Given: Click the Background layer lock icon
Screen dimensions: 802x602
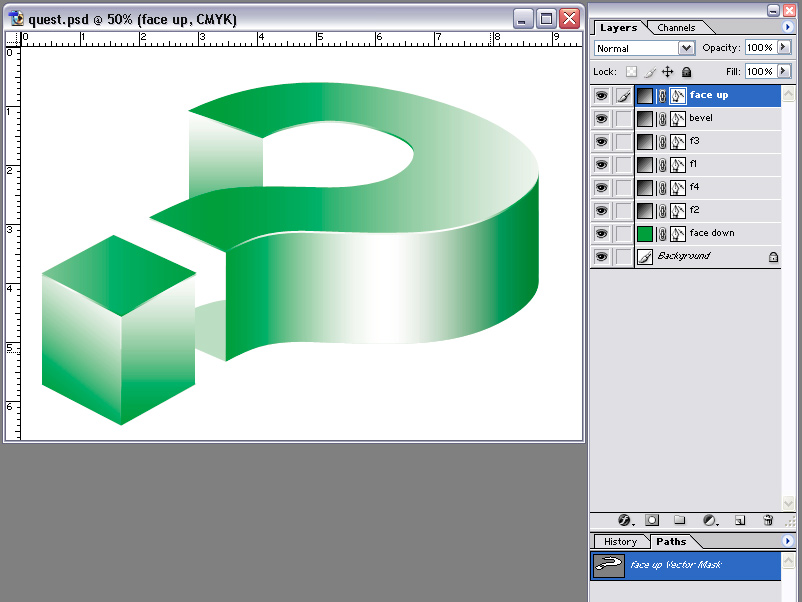Looking at the screenshot, I should pyautogui.click(x=773, y=257).
